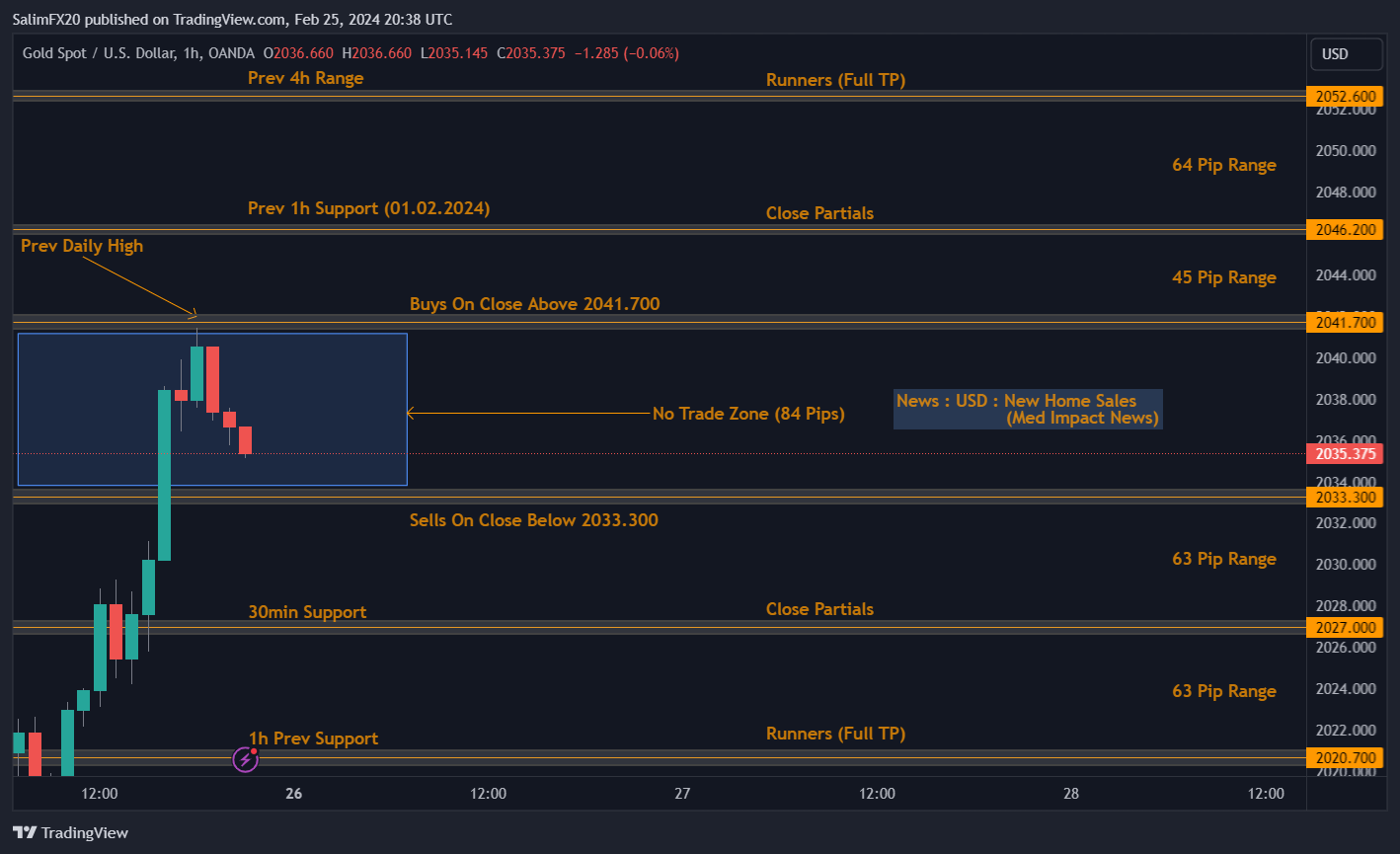
Task: Click the purple lightning event icon
Action: [245, 759]
